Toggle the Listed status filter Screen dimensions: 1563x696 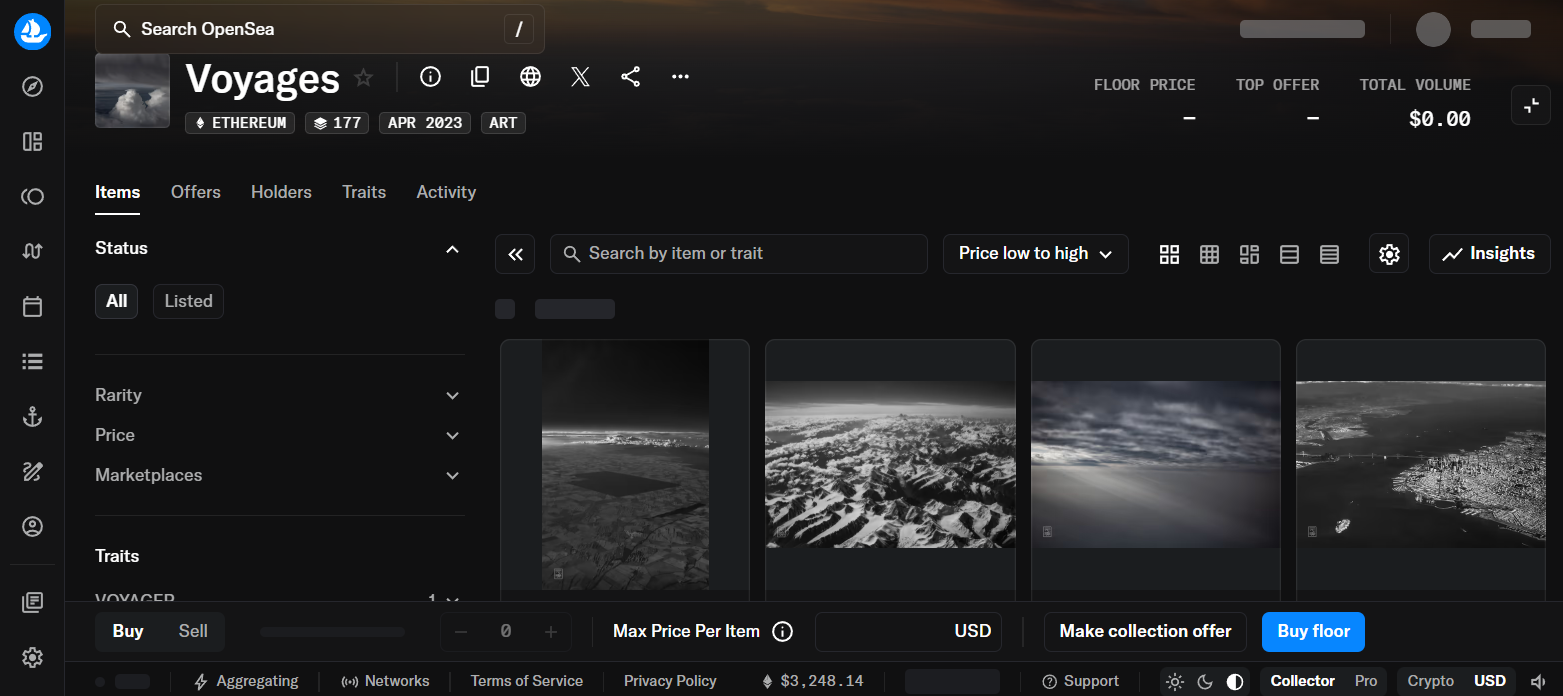pyautogui.click(x=188, y=301)
